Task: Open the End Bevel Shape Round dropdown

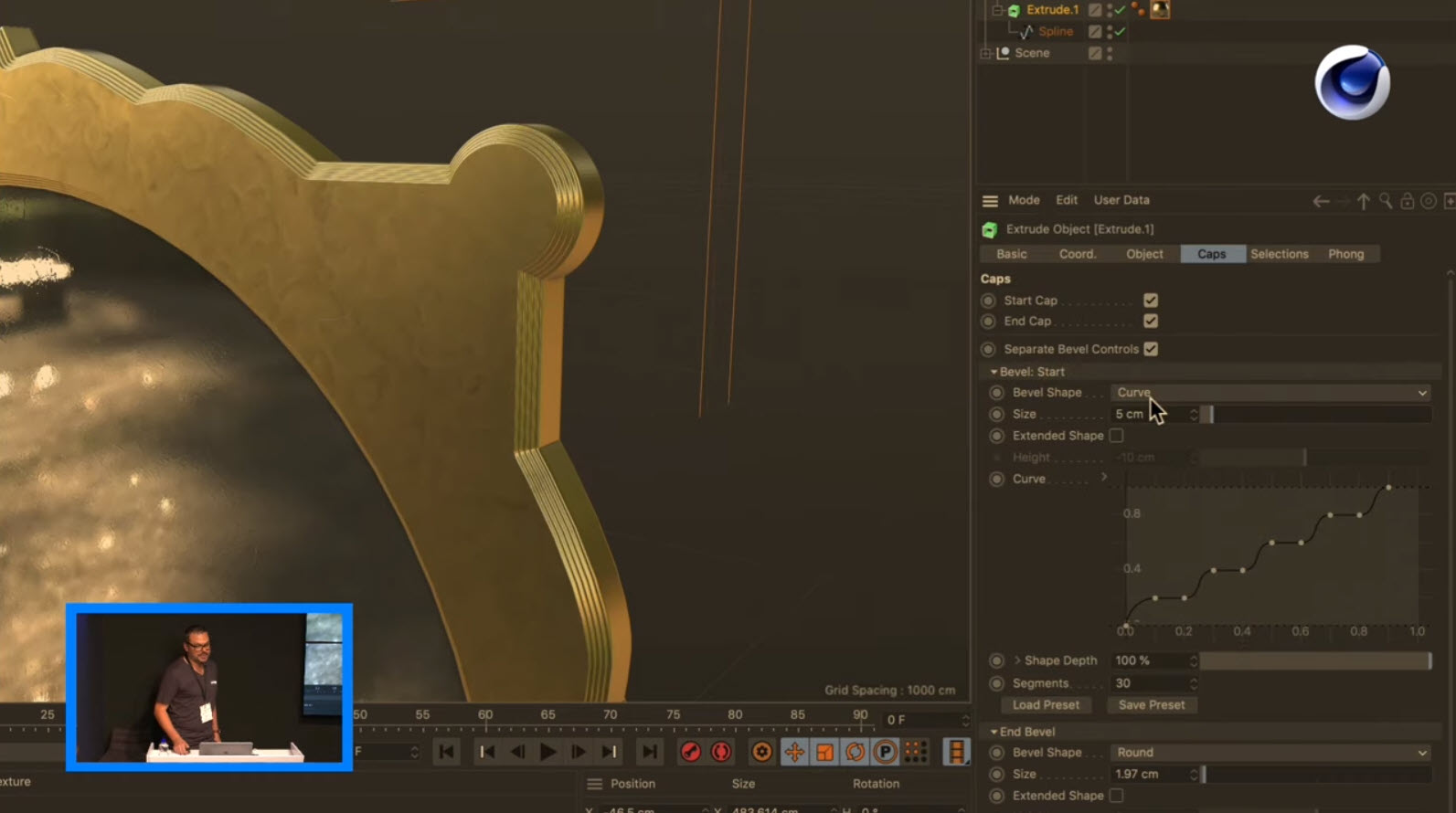Action: tap(1270, 753)
